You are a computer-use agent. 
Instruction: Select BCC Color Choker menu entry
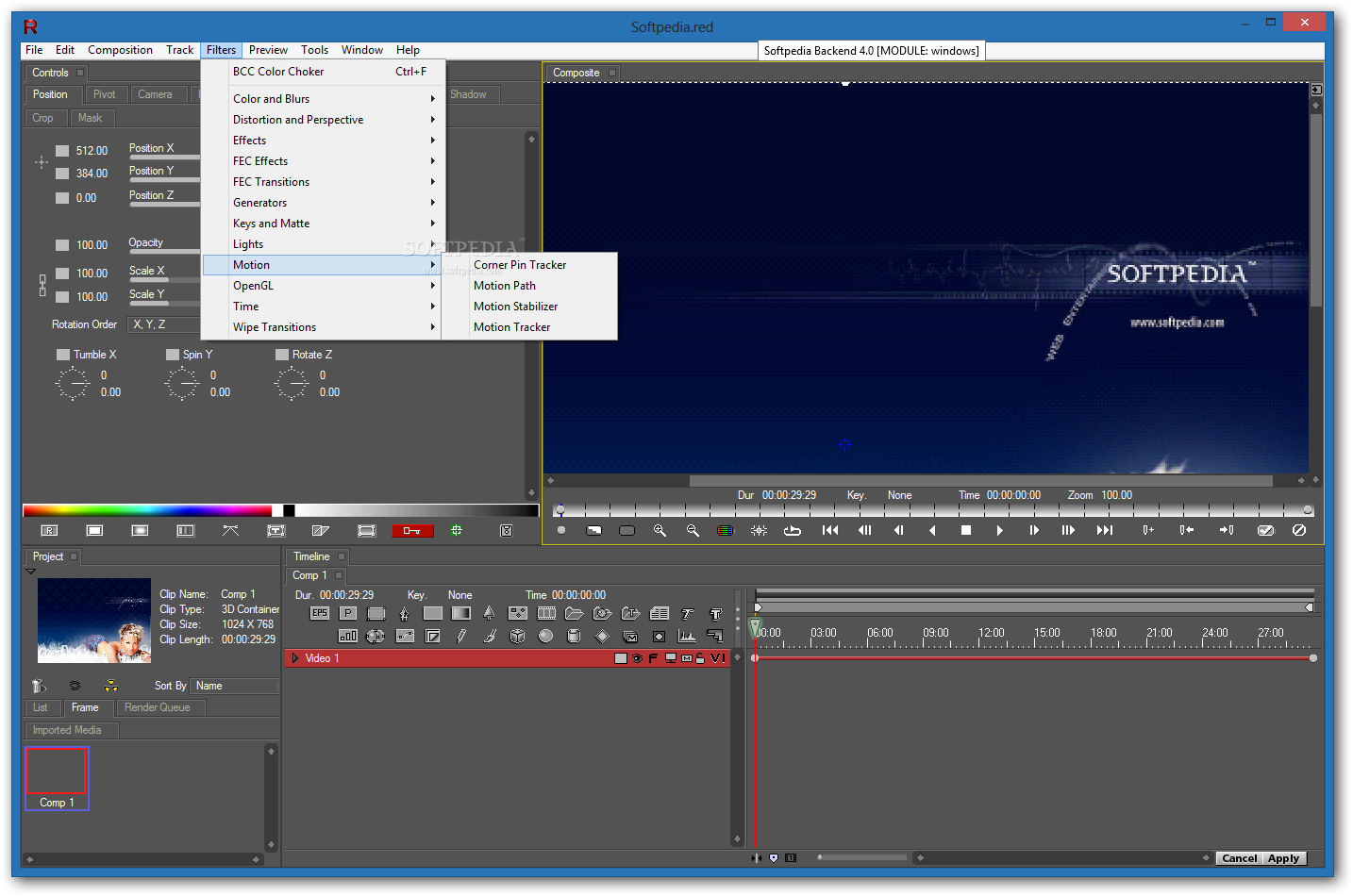[323, 72]
